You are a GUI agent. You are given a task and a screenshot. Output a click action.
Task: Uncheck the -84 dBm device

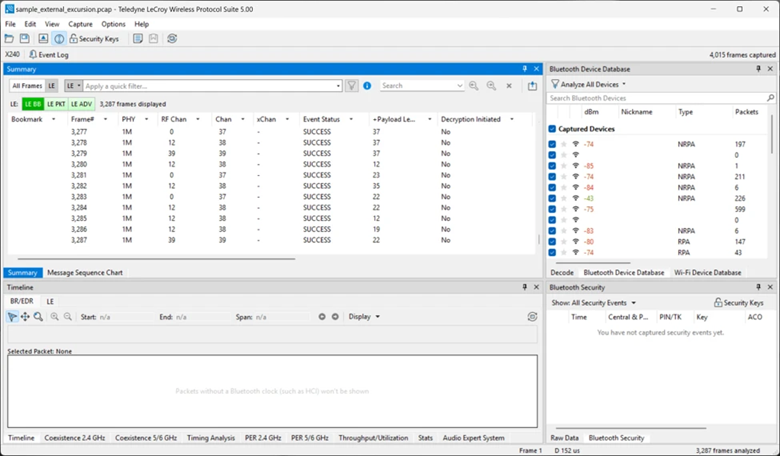[x=552, y=187]
